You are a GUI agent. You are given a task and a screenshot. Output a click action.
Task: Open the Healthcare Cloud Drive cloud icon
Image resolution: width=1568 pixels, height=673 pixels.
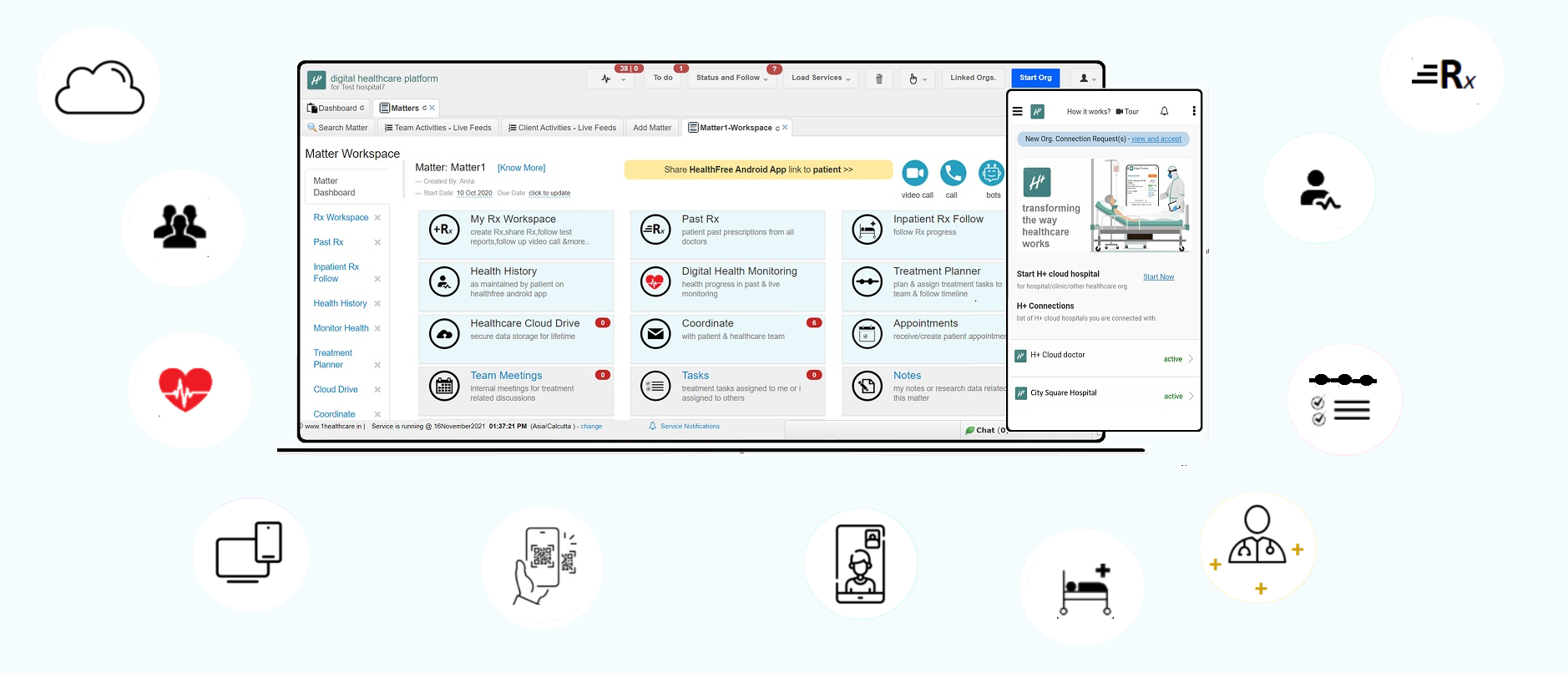pos(444,334)
